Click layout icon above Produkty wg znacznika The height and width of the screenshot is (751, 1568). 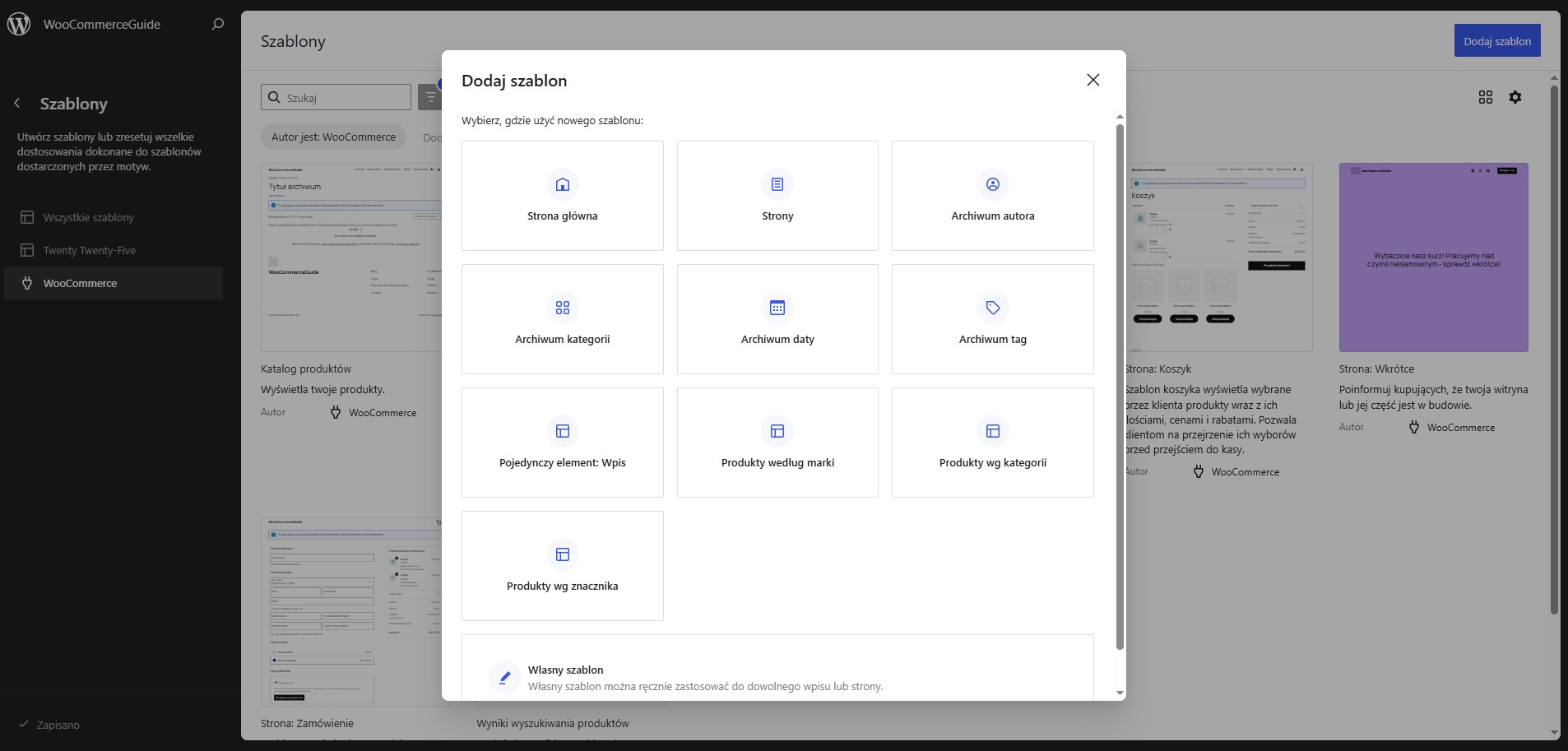click(563, 554)
